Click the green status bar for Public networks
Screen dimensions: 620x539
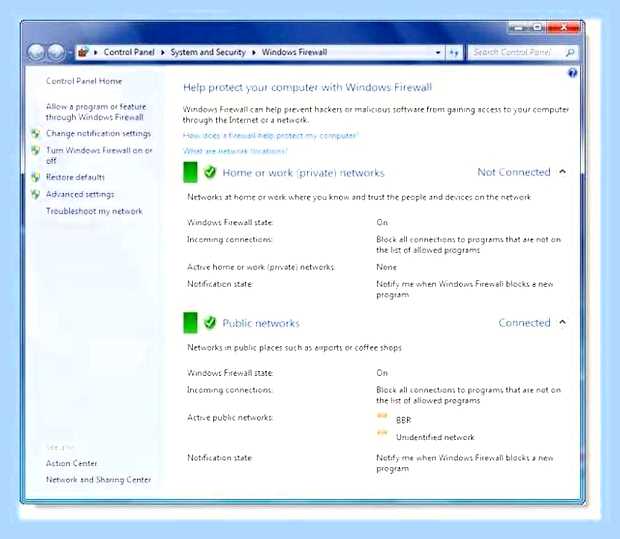pos(190,323)
